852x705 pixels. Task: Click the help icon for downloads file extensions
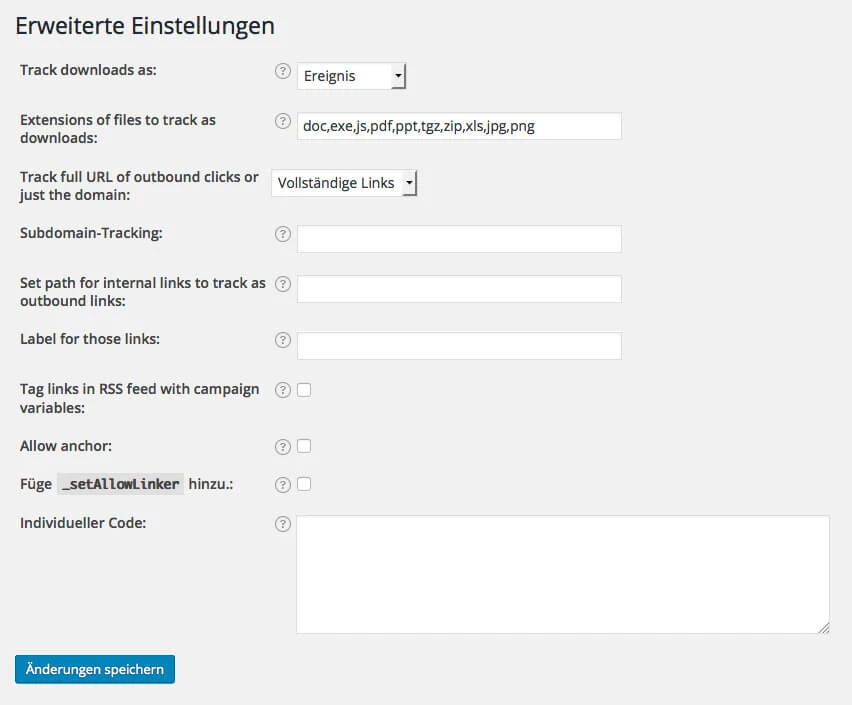(x=281, y=120)
